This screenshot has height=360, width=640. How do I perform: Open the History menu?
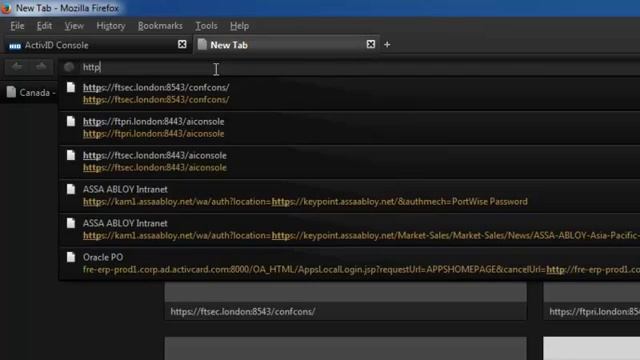[111, 26]
